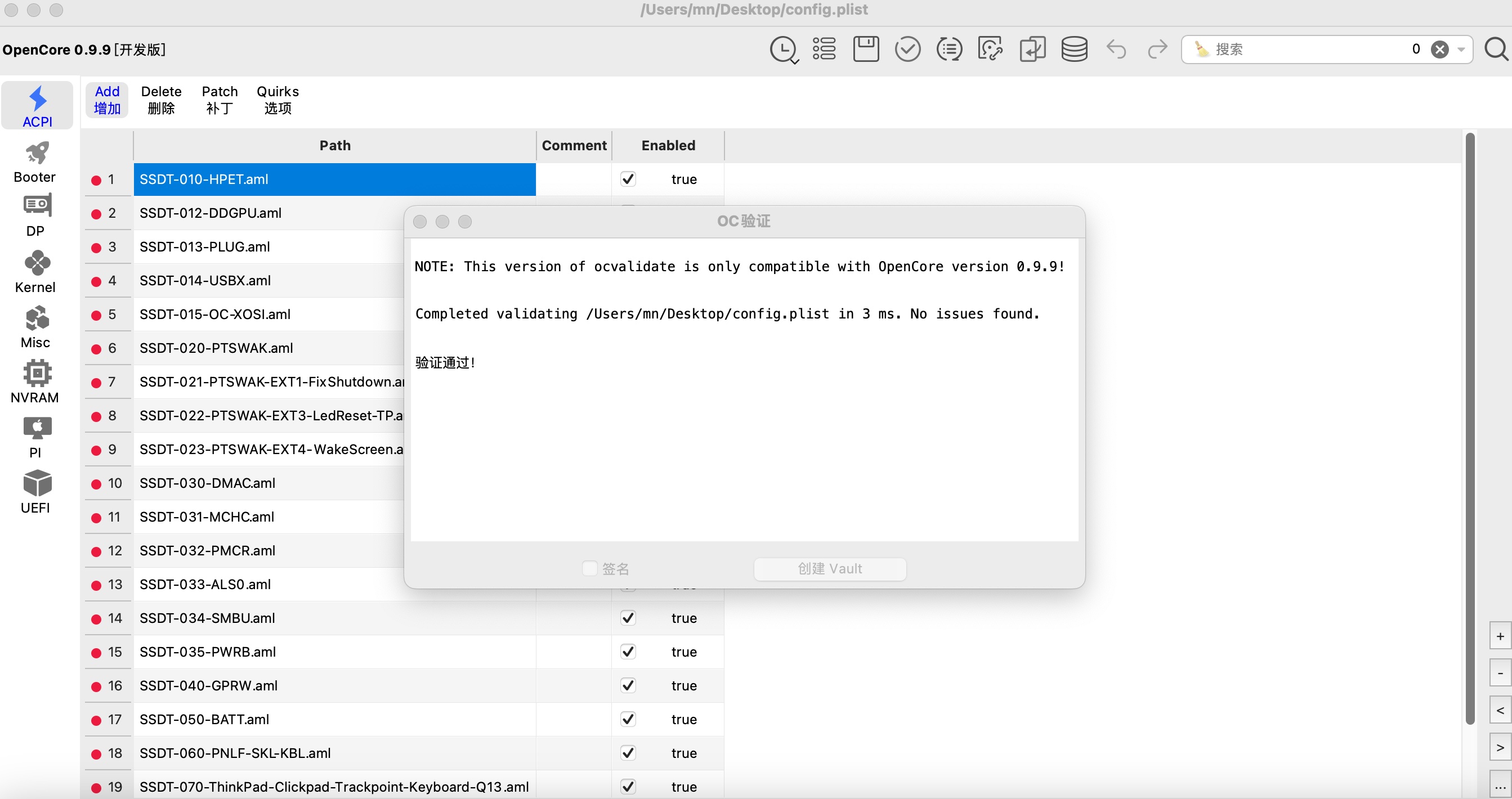Click the Comment column header
This screenshot has height=799, width=1512.
(574, 146)
